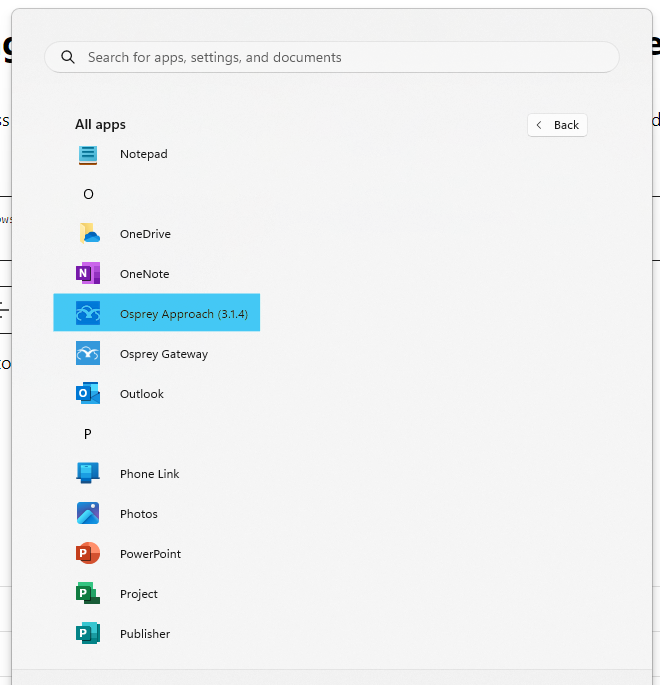Open the purple OneNote icon

pyautogui.click(x=88, y=273)
